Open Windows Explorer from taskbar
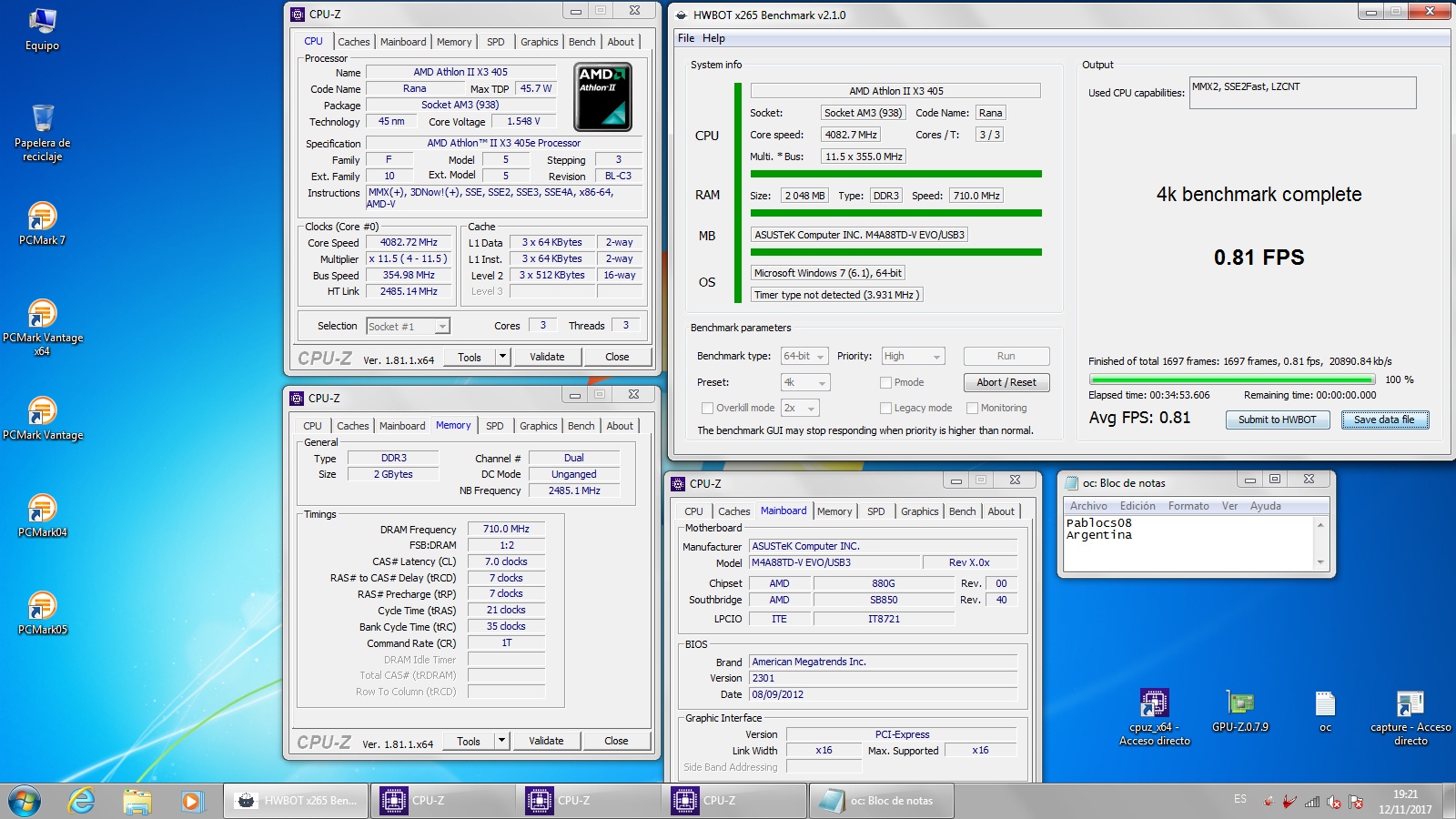 136,801
